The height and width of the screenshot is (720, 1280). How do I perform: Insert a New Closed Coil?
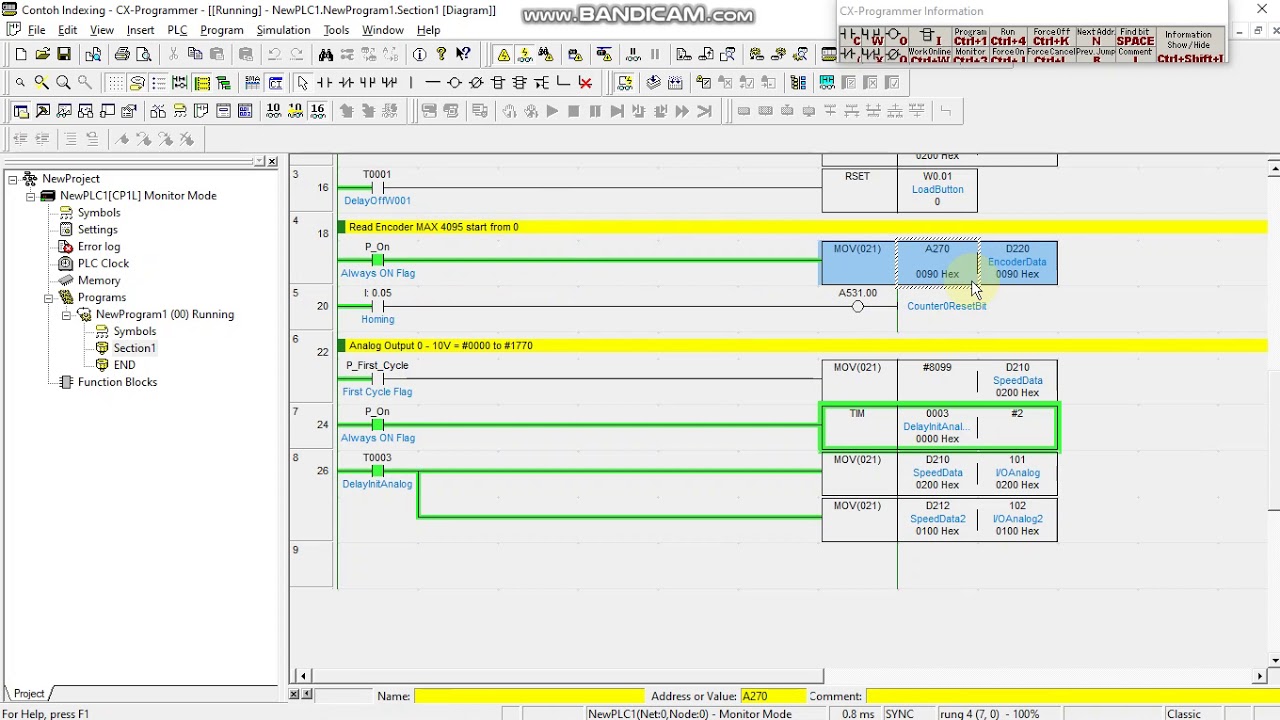[x=476, y=83]
